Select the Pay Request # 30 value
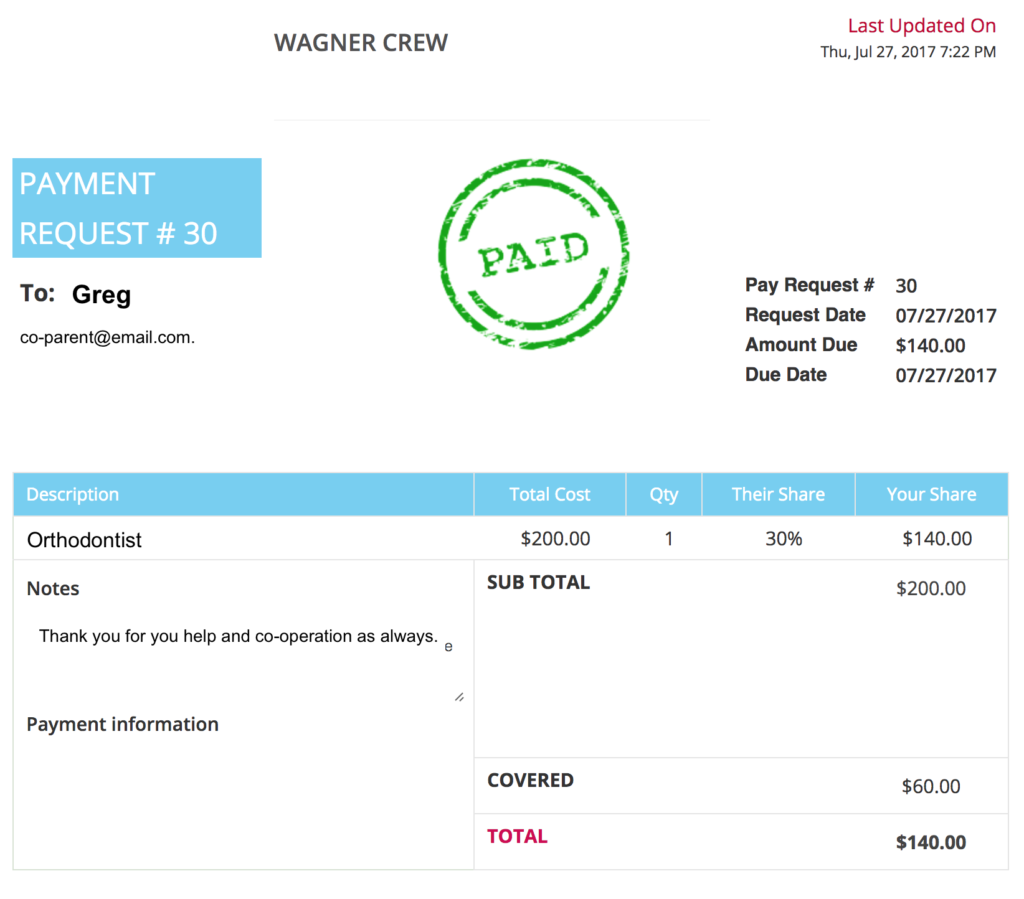The height and width of the screenshot is (899, 1024). 906,286
